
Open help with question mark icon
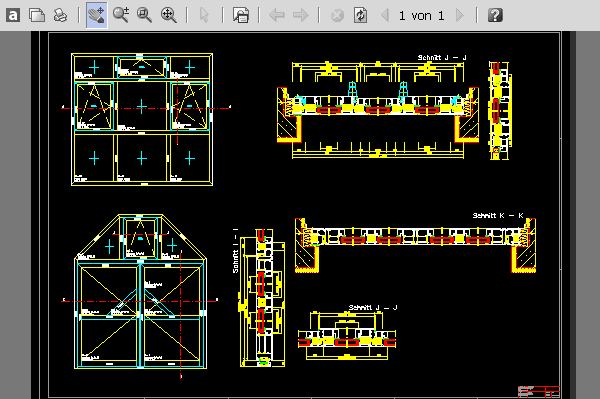coord(495,15)
